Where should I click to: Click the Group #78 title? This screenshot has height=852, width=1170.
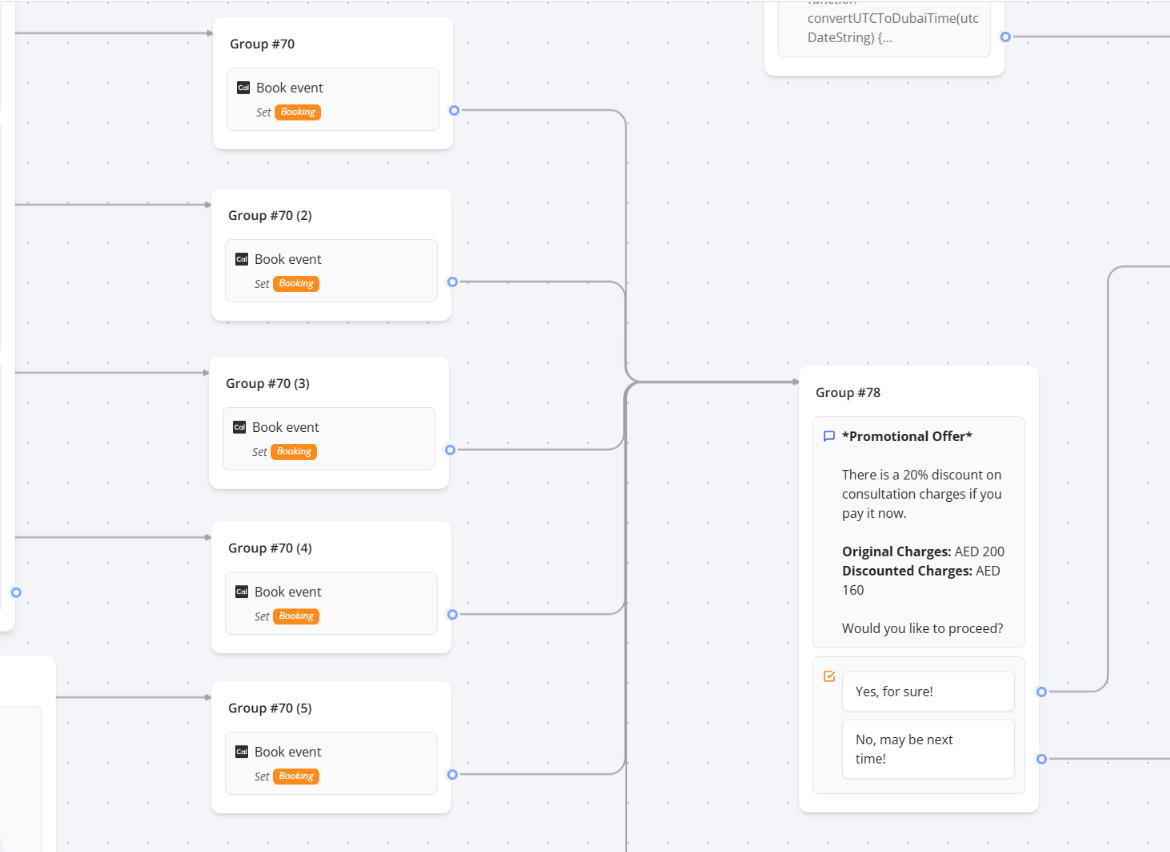[848, 393]
